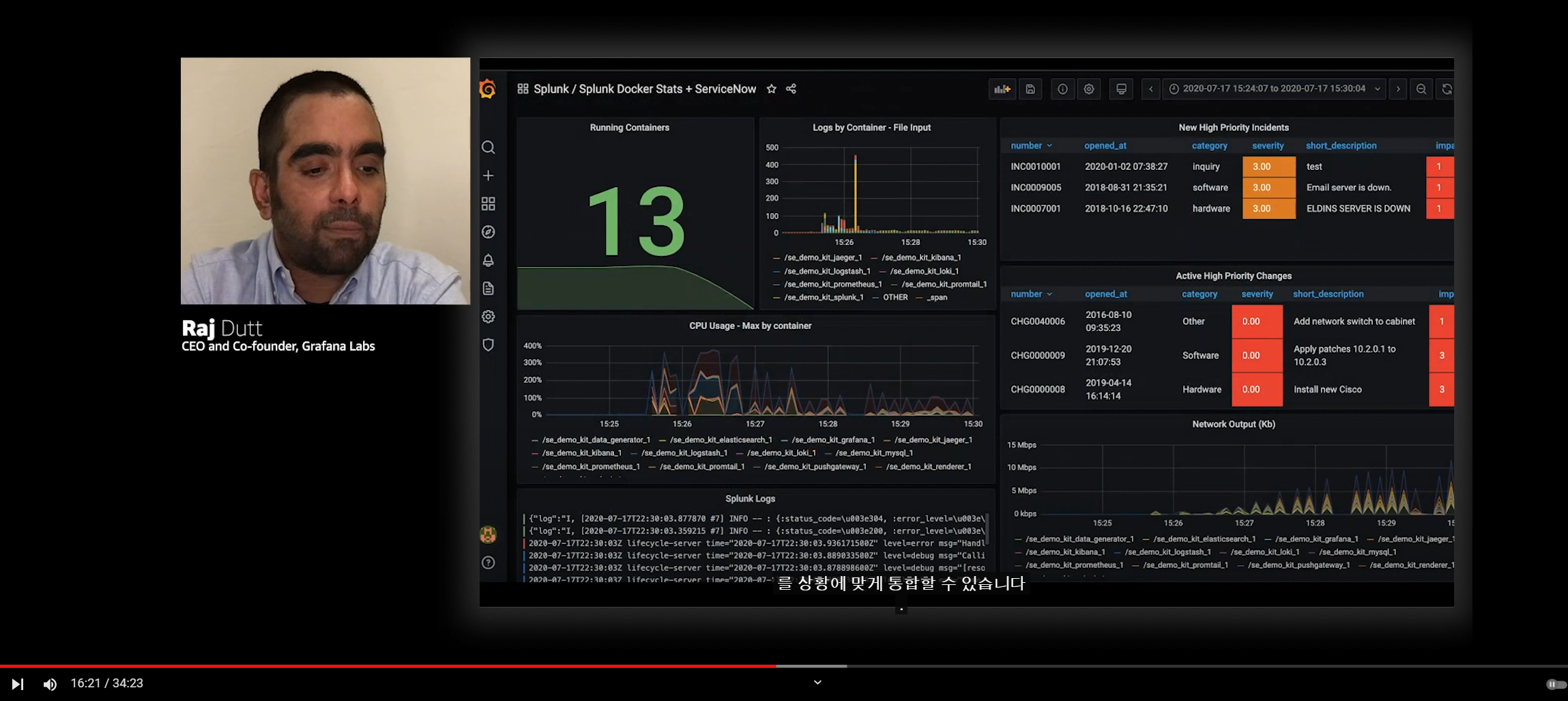This screenshot has height=701, width=1568.
Task: Click the refresh dashboard icon
Action: click(1446, 89)
